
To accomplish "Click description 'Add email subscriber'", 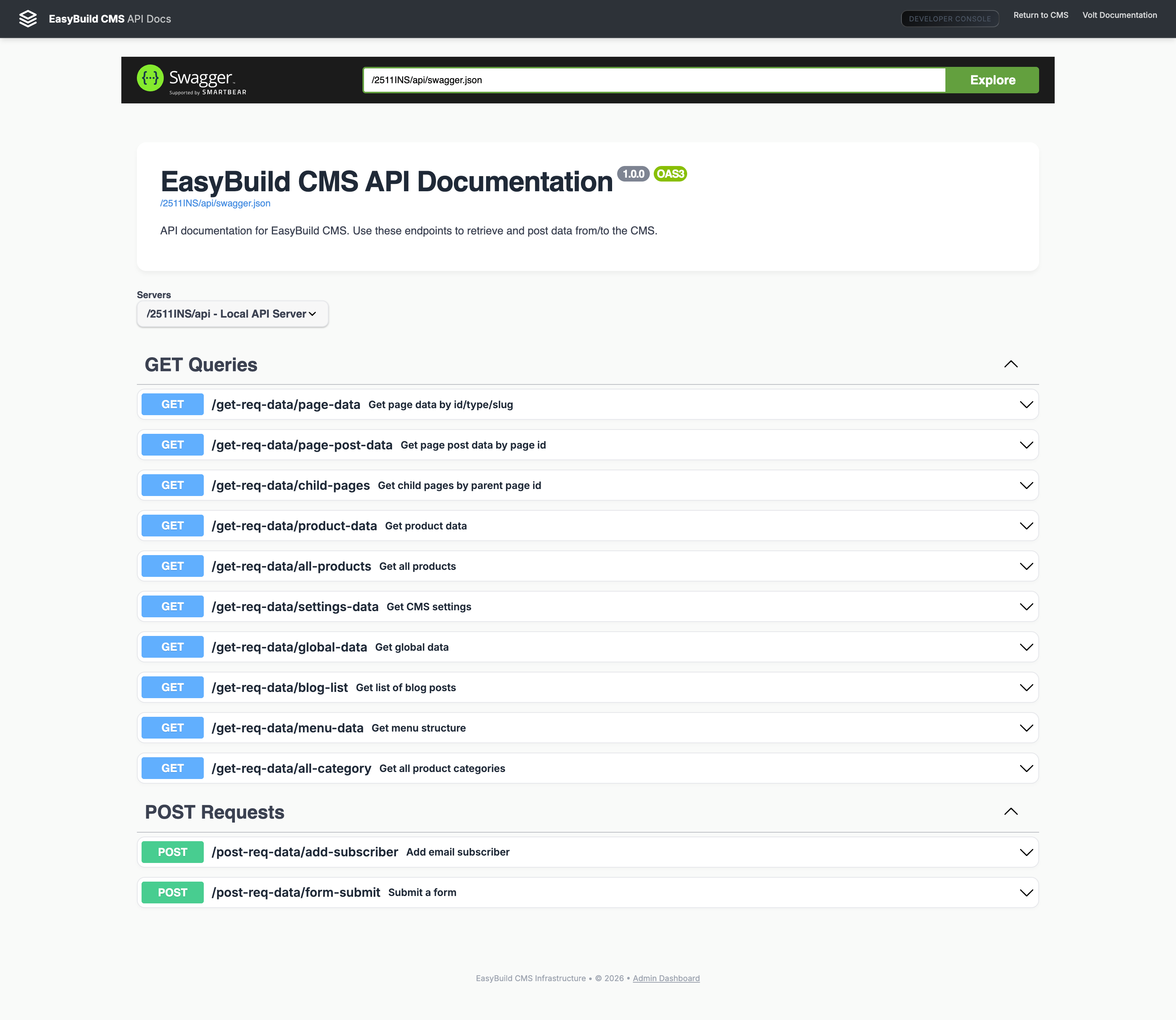I will click(458, 852).
